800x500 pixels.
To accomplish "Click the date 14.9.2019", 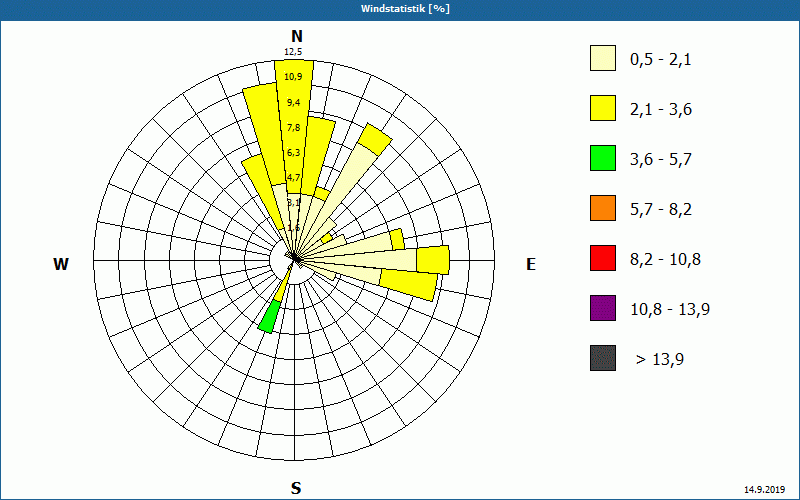I will pos(764,490).
